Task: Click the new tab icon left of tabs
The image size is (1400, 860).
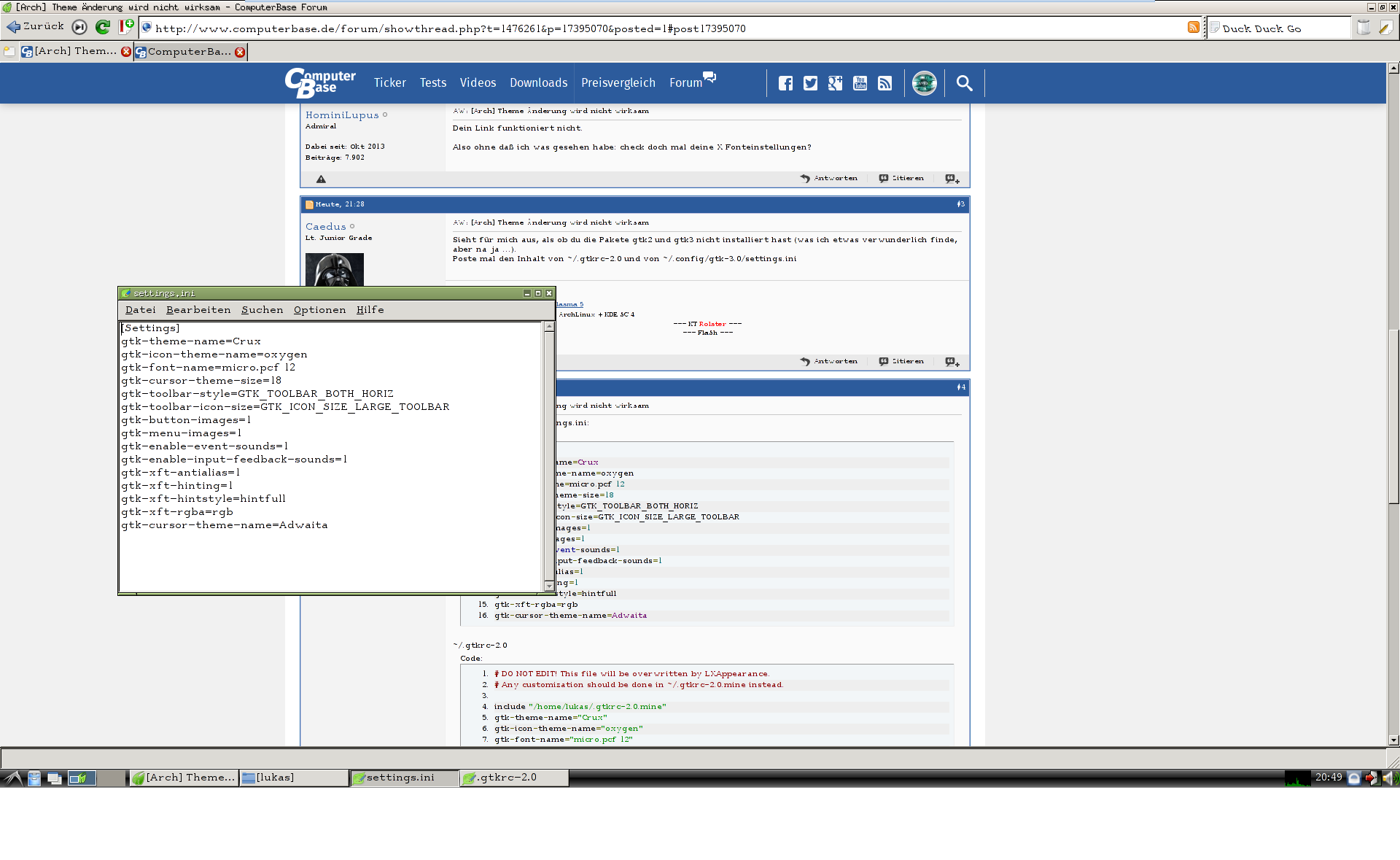Action: (x=9, y=51)
